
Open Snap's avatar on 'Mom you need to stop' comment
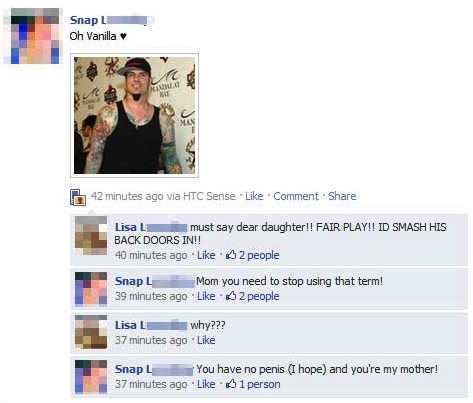tap(91, 289)
